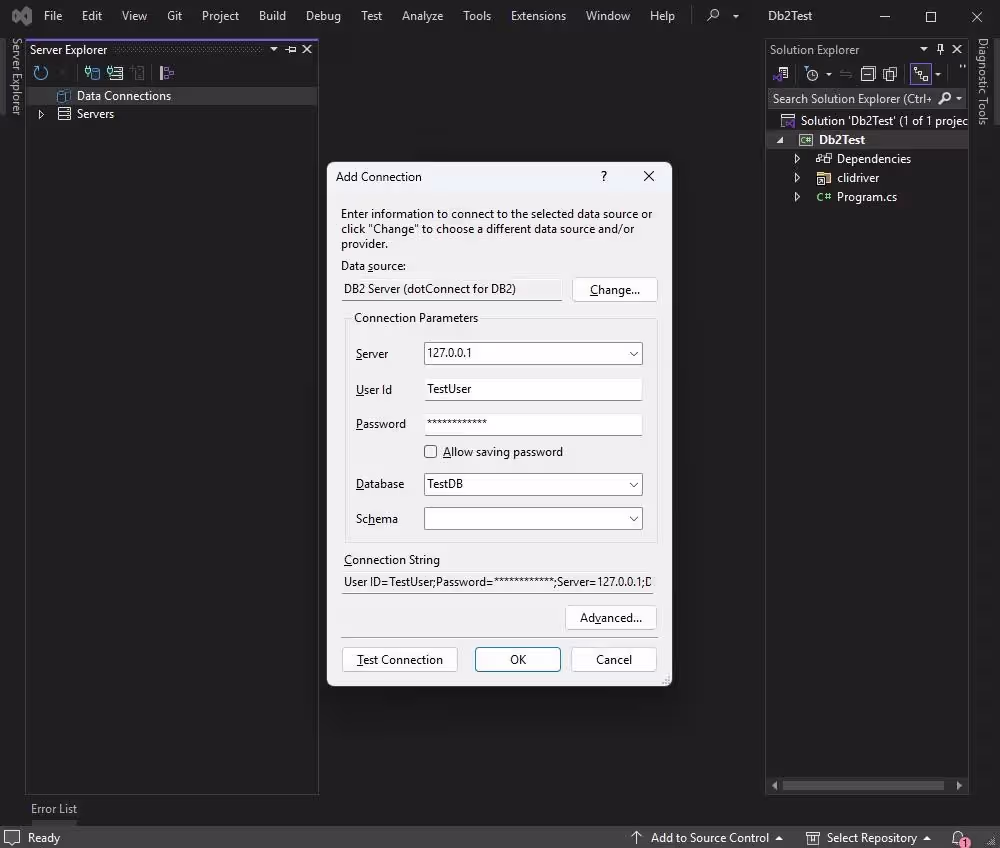Open the Error List tab
Screen dimensions: 1000x848
54,809
